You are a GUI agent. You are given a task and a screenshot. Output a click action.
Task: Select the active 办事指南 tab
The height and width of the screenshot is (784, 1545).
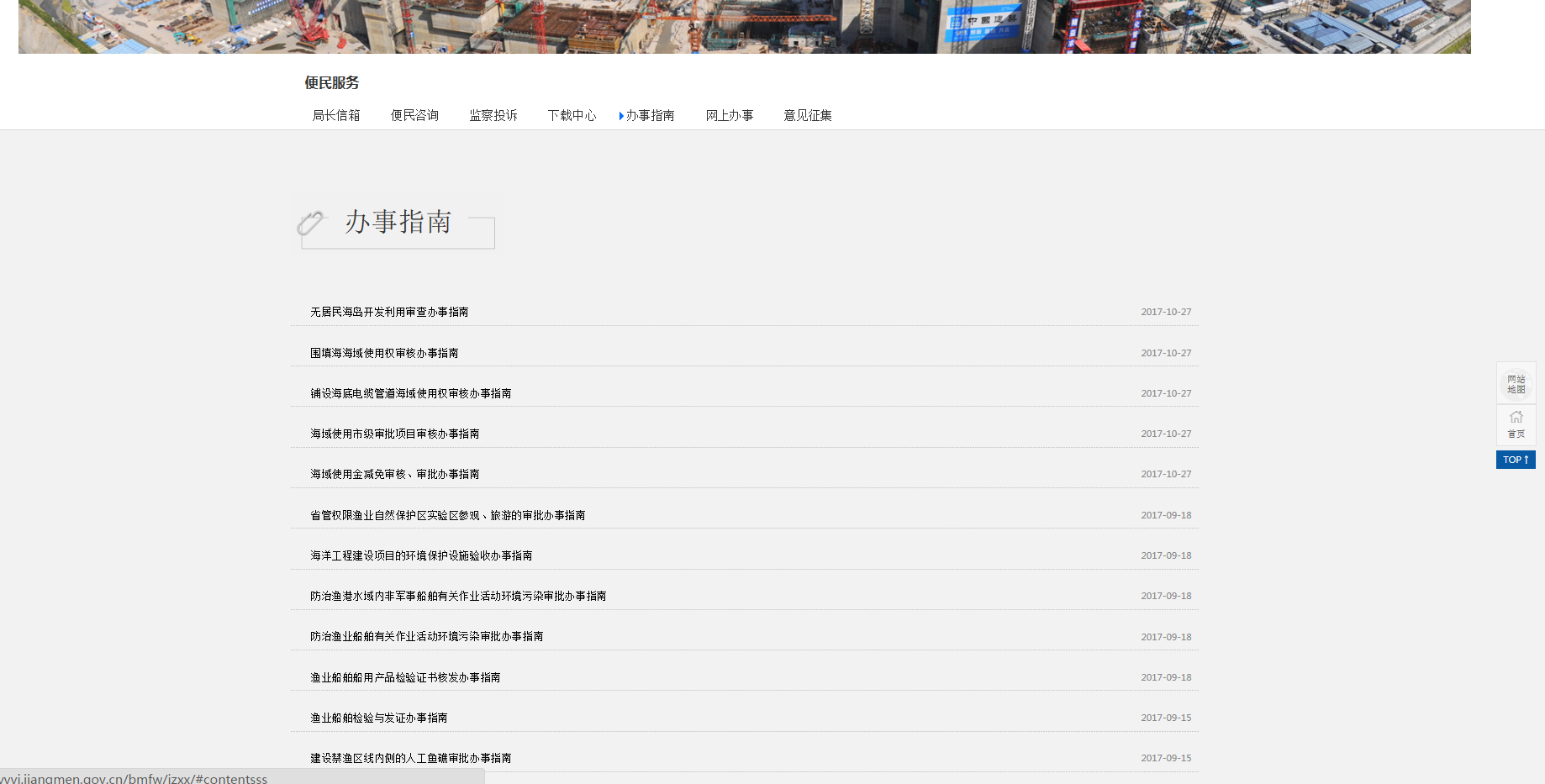coord(650,115)
